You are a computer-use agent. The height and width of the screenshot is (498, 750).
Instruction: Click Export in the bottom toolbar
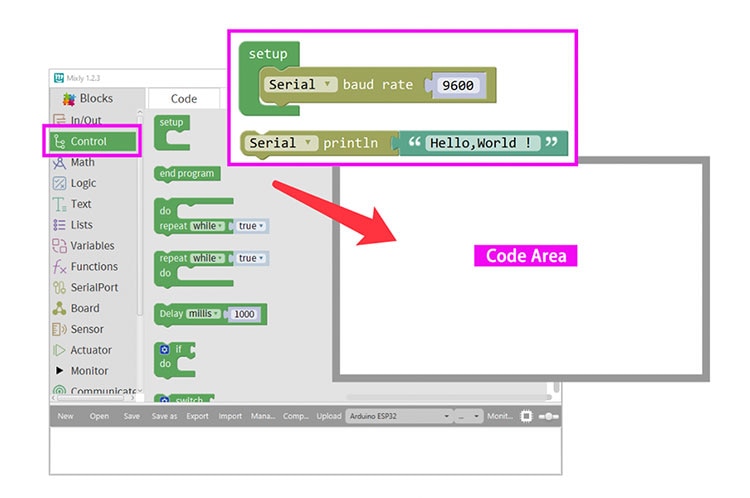point(197,416)
